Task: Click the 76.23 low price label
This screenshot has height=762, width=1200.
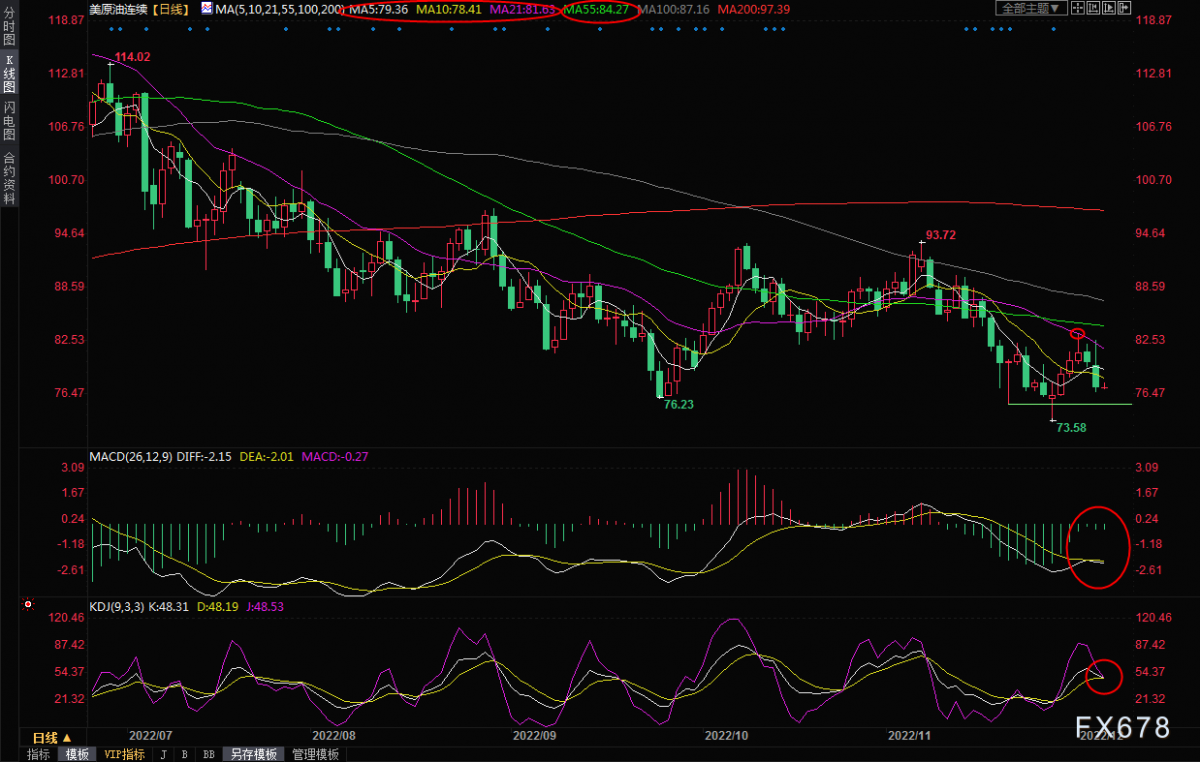Action: (x=679, y=405)
